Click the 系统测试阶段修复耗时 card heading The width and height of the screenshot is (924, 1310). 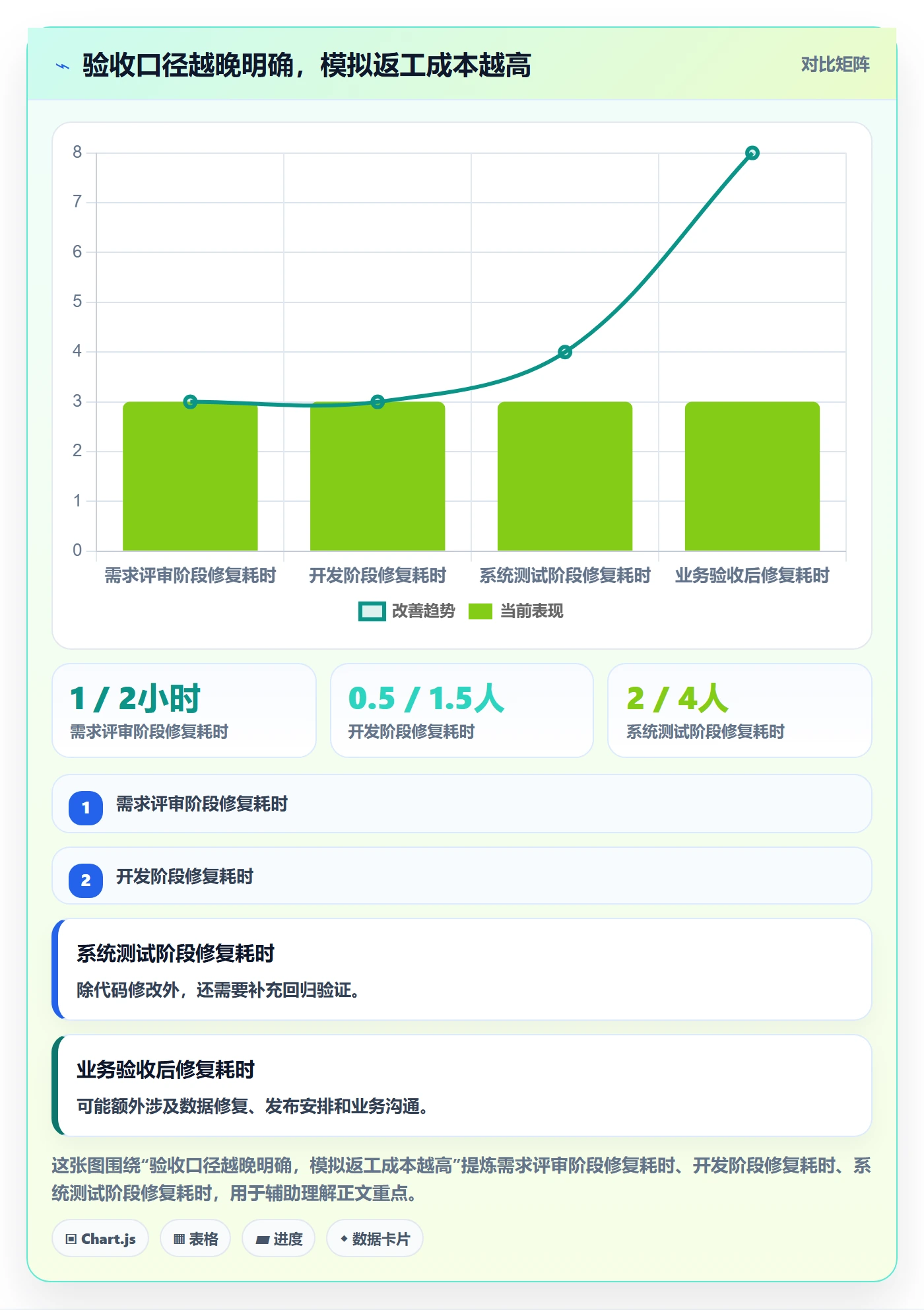tap(176, 953)
